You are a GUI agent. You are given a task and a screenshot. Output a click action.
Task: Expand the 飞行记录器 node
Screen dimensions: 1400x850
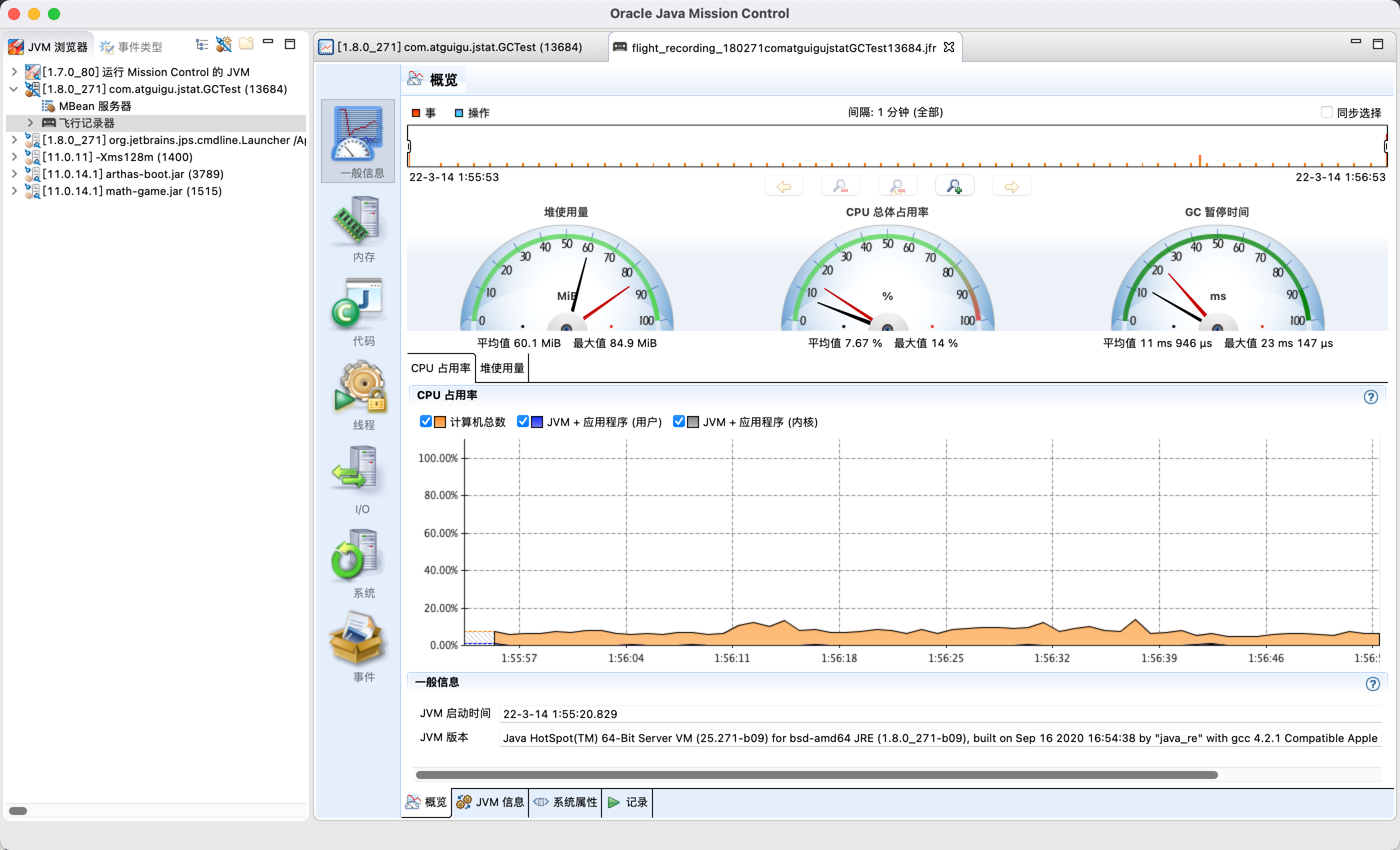[x=30, y=122]
